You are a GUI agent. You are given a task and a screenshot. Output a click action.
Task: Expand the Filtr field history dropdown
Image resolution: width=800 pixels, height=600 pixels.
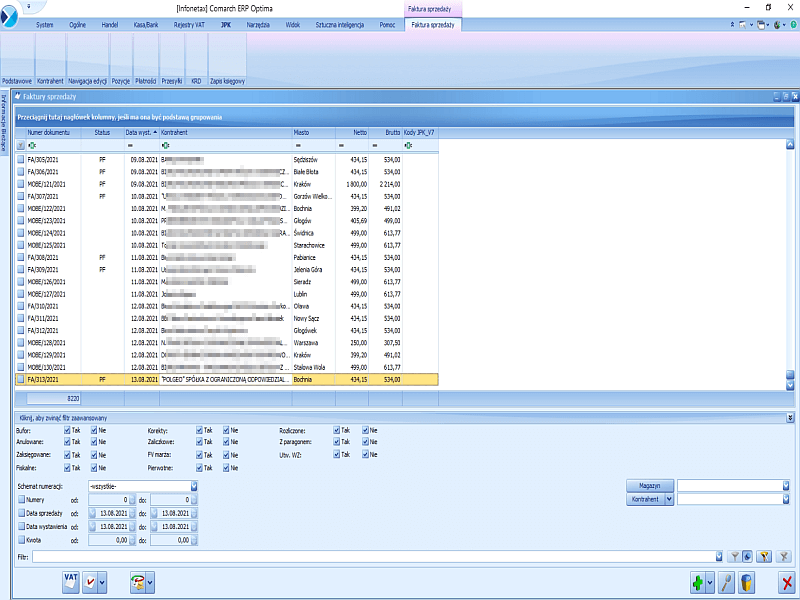[x=719, y=557]
